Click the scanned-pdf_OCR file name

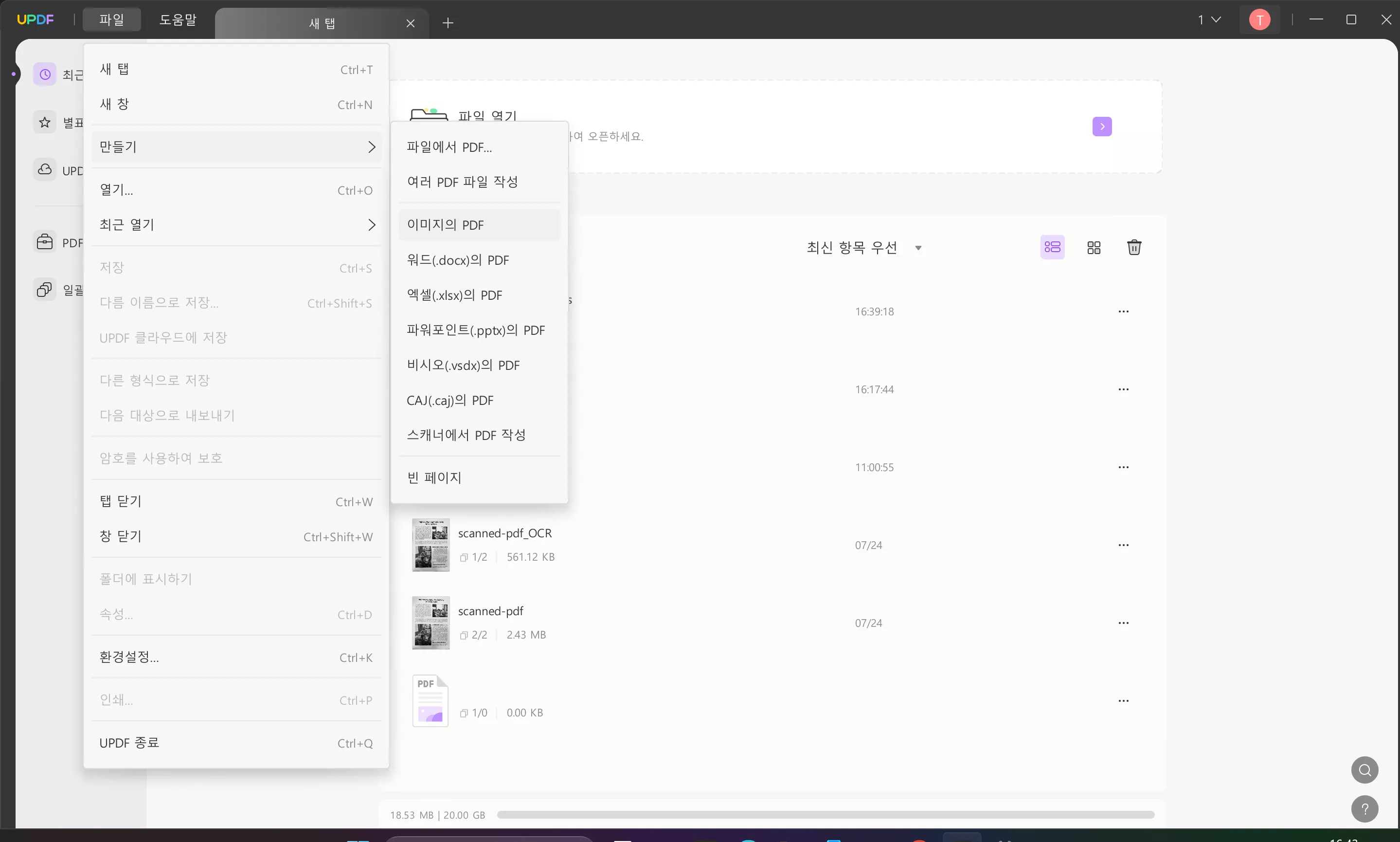tap(504, 533)
